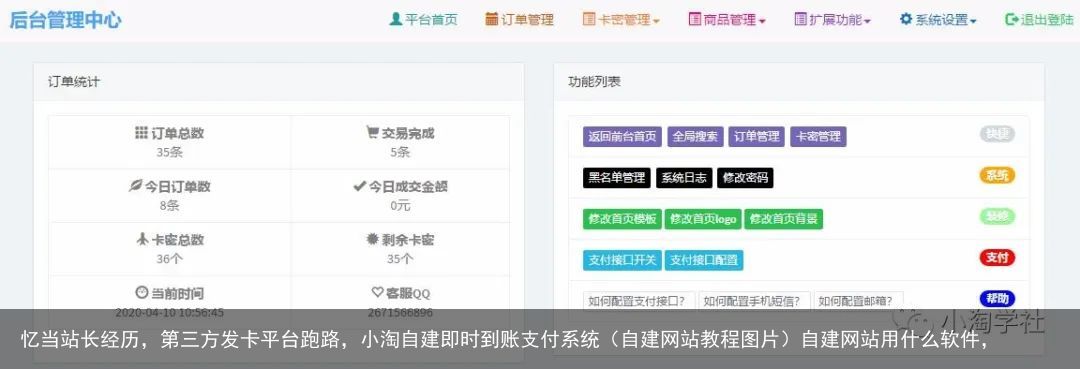Click the 订单统计 panel heading
This screenshot has height=369, width=1080.
pos(74,82)
